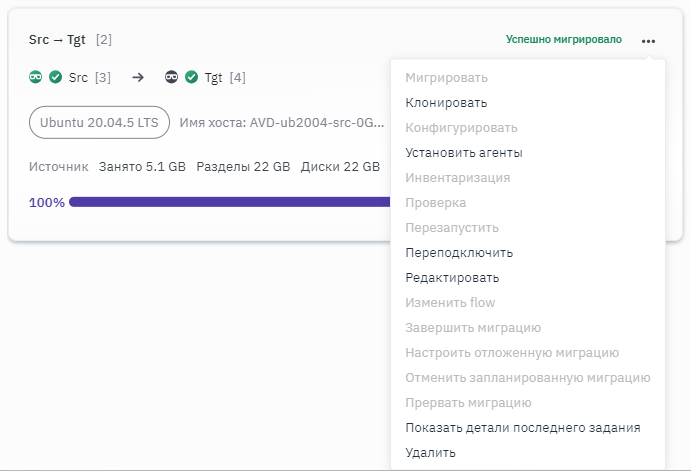Click the Имя хоста hostname text

282,123
